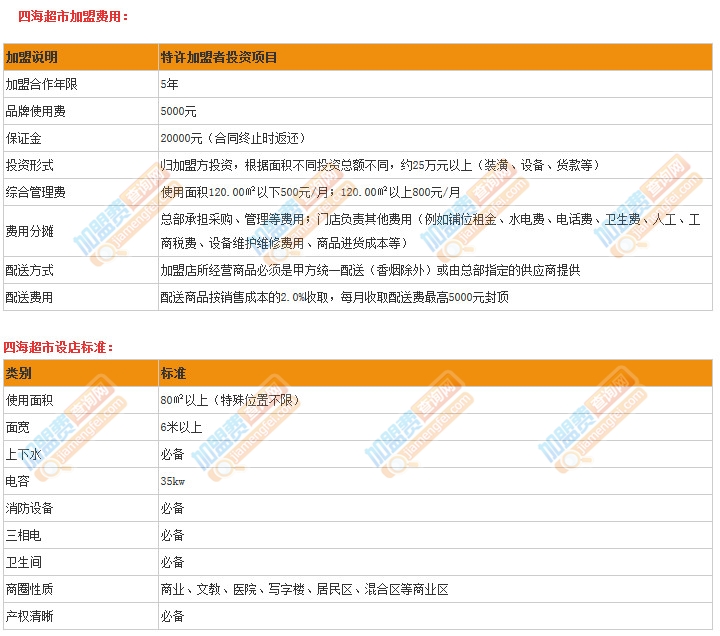Select the value 6米以上
This screenshot has height=636, width=720.
click(x=181, y=428)
